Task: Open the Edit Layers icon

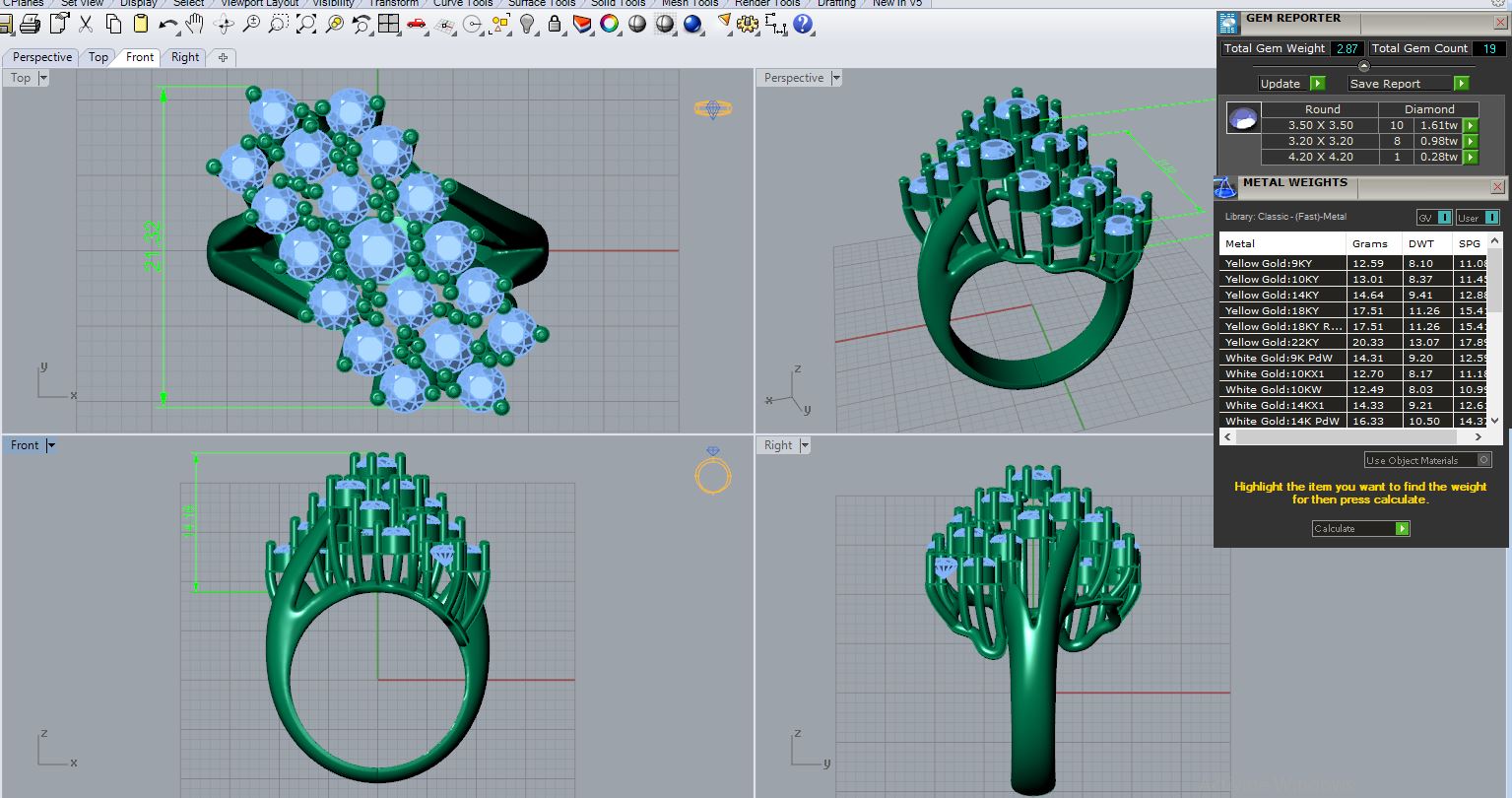Action: pos(582,24)
